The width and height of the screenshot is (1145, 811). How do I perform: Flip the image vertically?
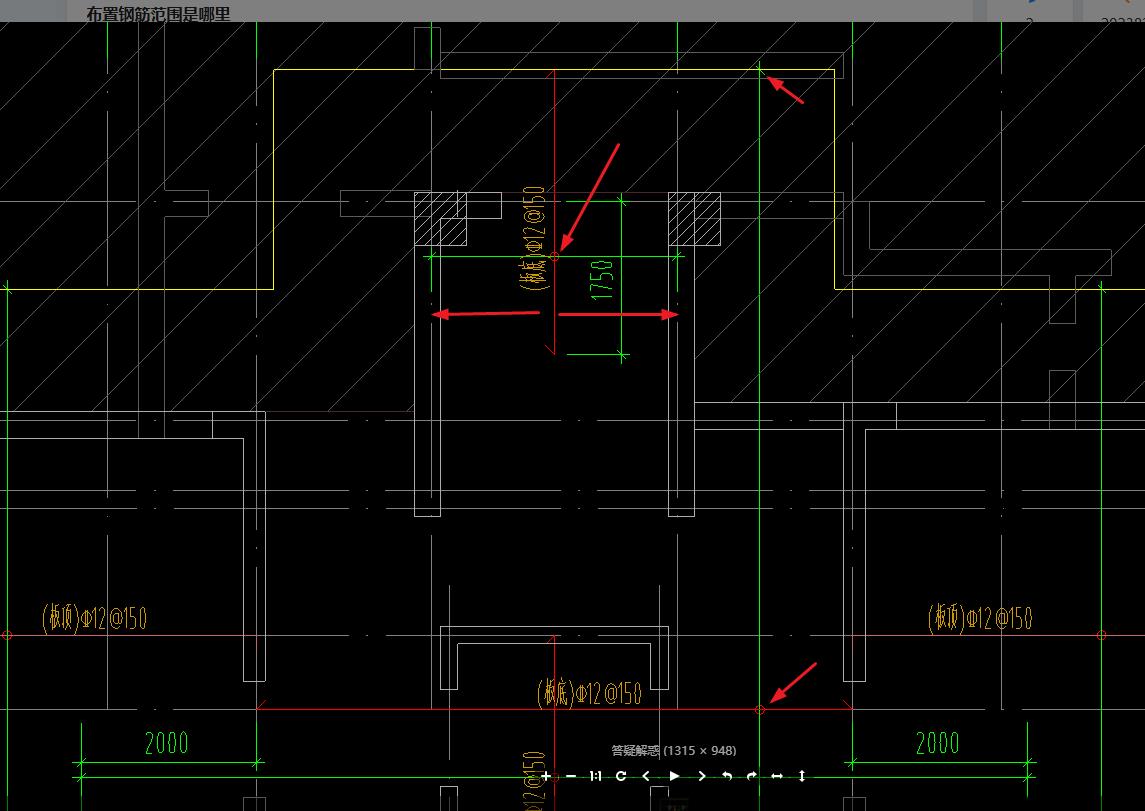tap(802, 776)
